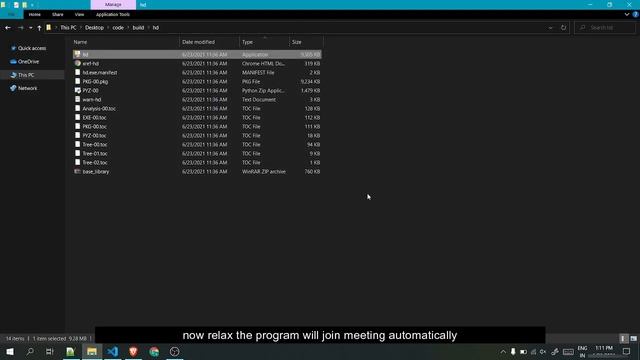Click the warn-hd text document icon
Screen dimensions: 640x360
point(78,99)
